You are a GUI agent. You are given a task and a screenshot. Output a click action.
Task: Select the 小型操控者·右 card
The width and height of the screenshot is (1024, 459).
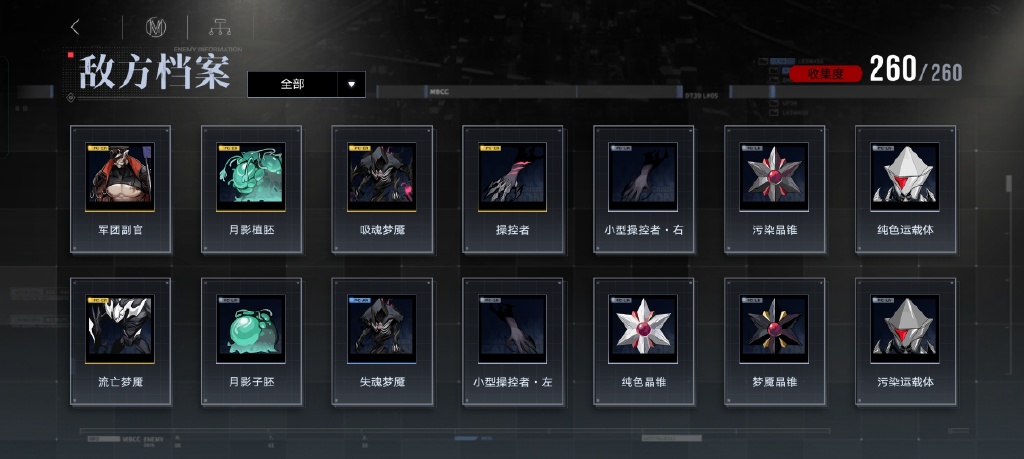(x=644, y=189)
